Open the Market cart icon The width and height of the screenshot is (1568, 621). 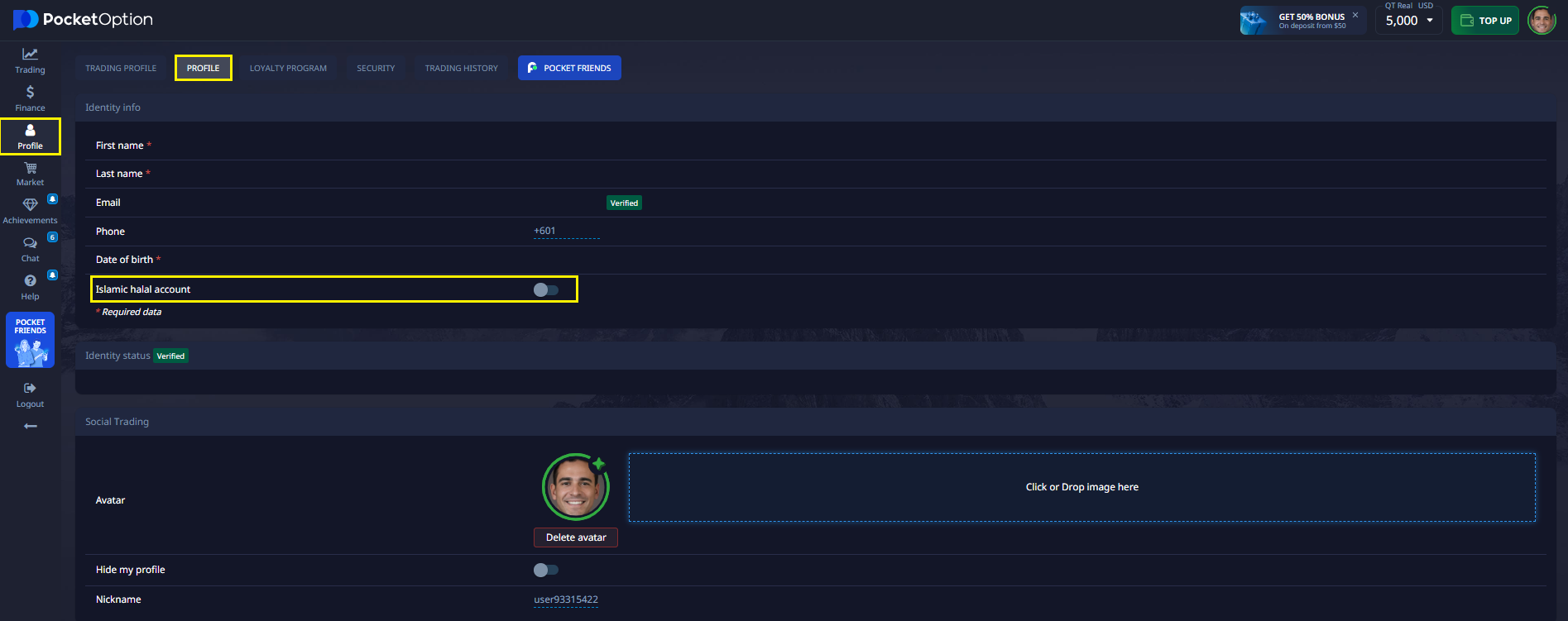30,168
